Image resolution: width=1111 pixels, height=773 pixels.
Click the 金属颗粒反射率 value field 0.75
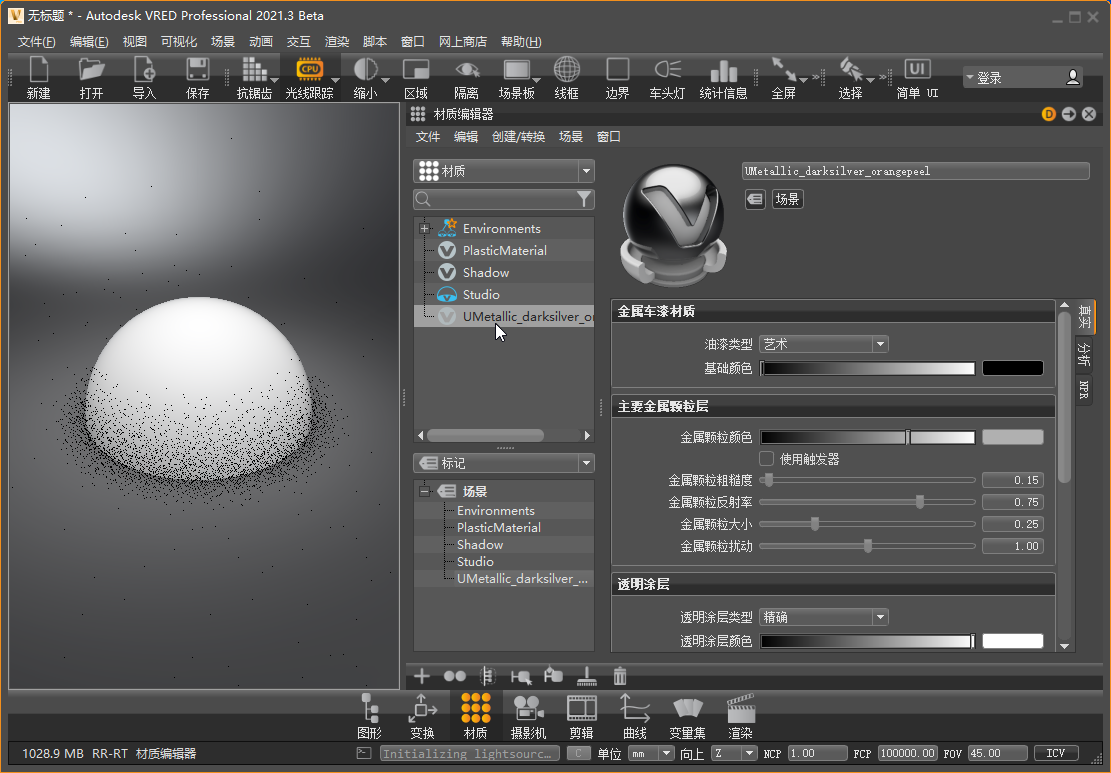coord(1013,502)
